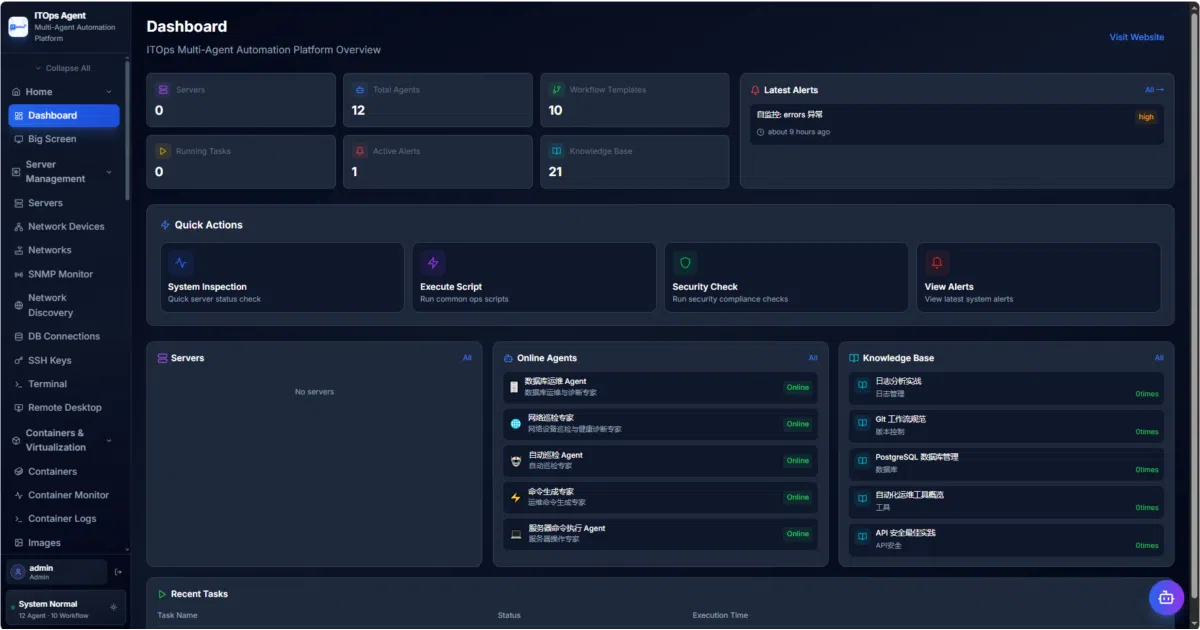The height and width of the screenshot is (630, 1200).
Task: Click the Visit Website link
Action: point(1137,37)
